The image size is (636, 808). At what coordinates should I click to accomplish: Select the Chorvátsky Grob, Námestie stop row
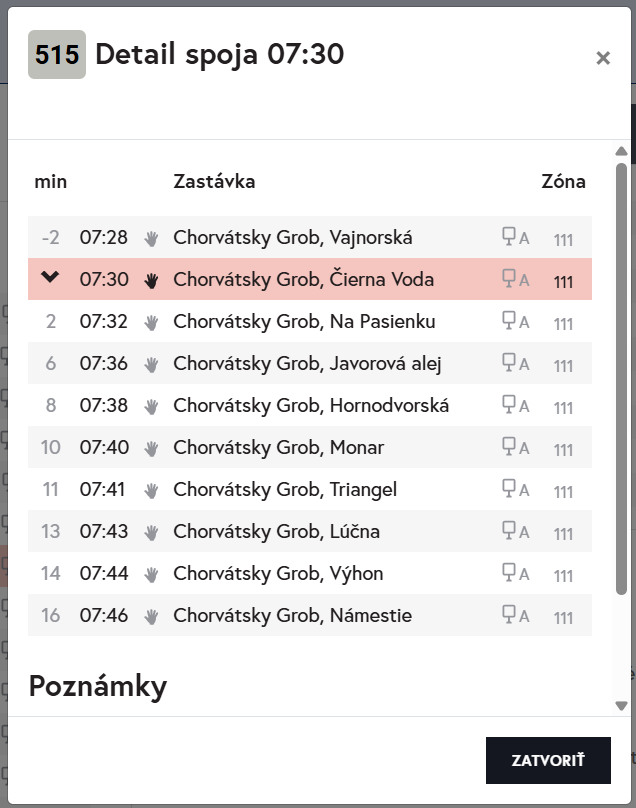pos(292,616)
